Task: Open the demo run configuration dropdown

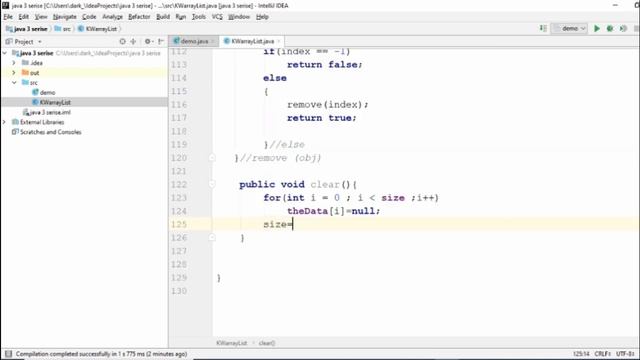Action: click(x=569, y=29)
